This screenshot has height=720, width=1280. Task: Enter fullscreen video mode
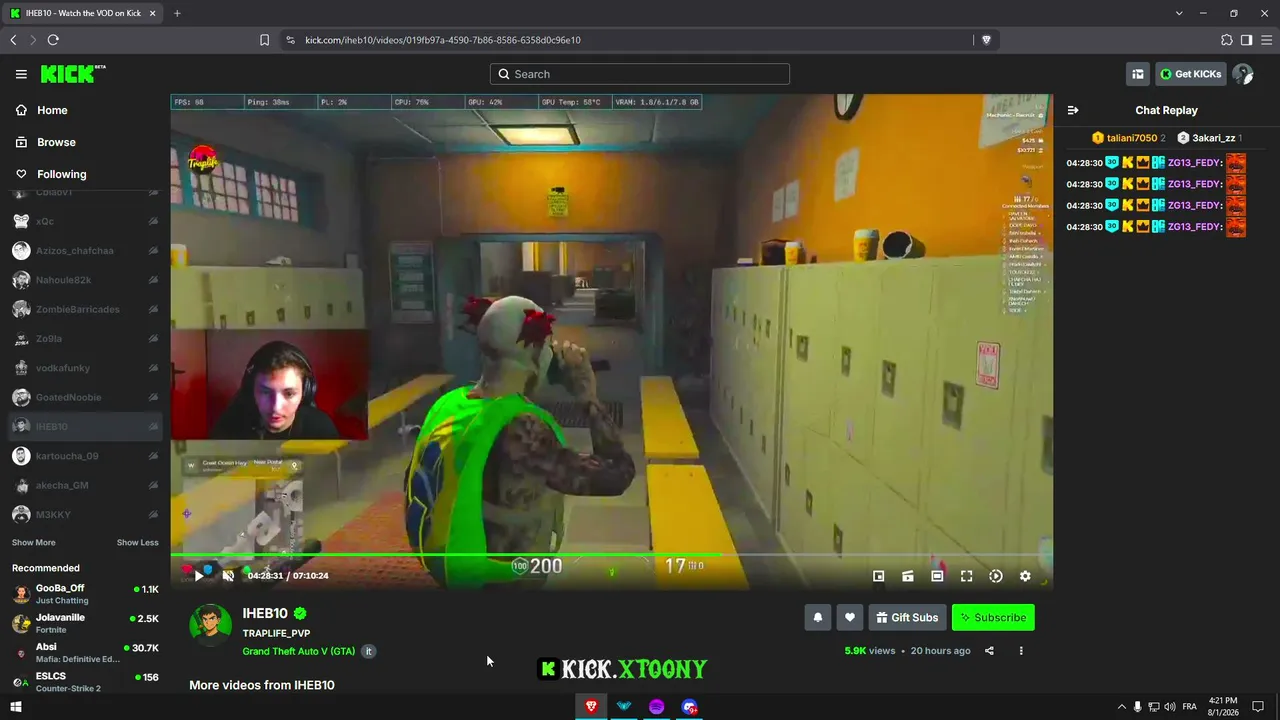point(966,576)
